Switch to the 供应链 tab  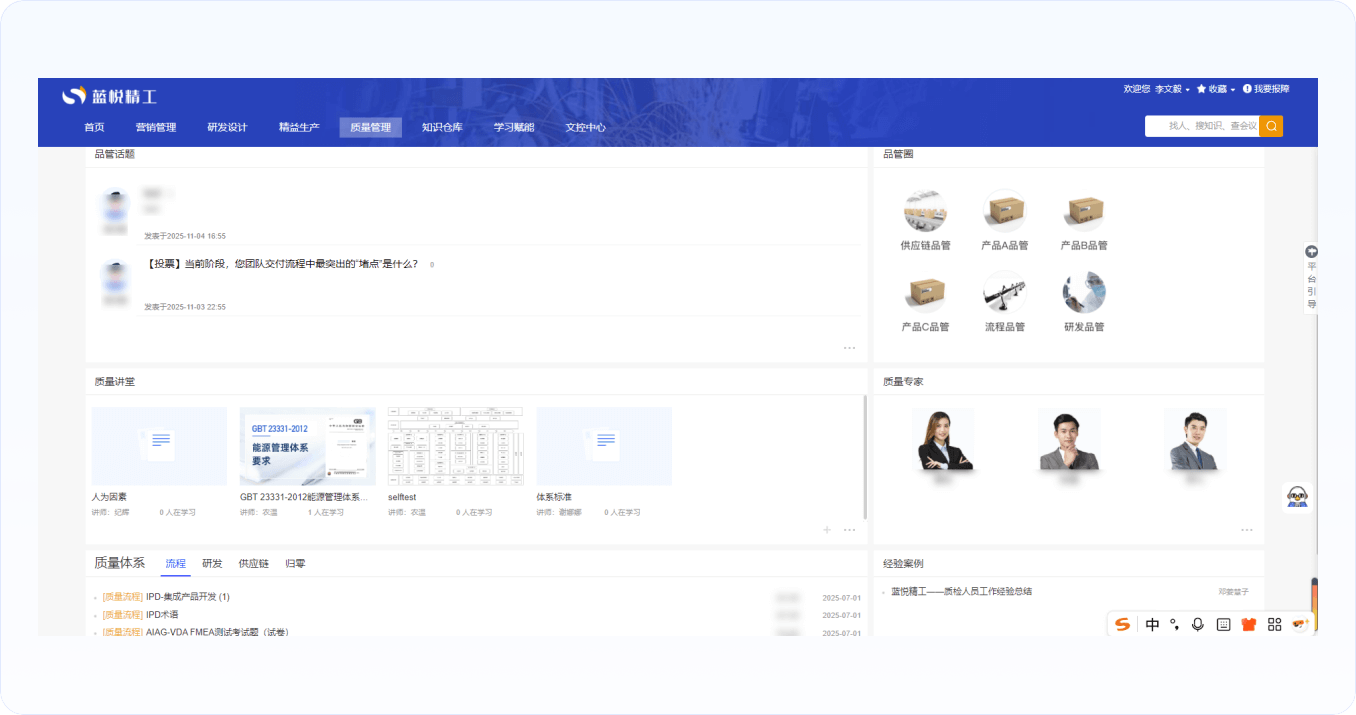click(x=253, y=564)
